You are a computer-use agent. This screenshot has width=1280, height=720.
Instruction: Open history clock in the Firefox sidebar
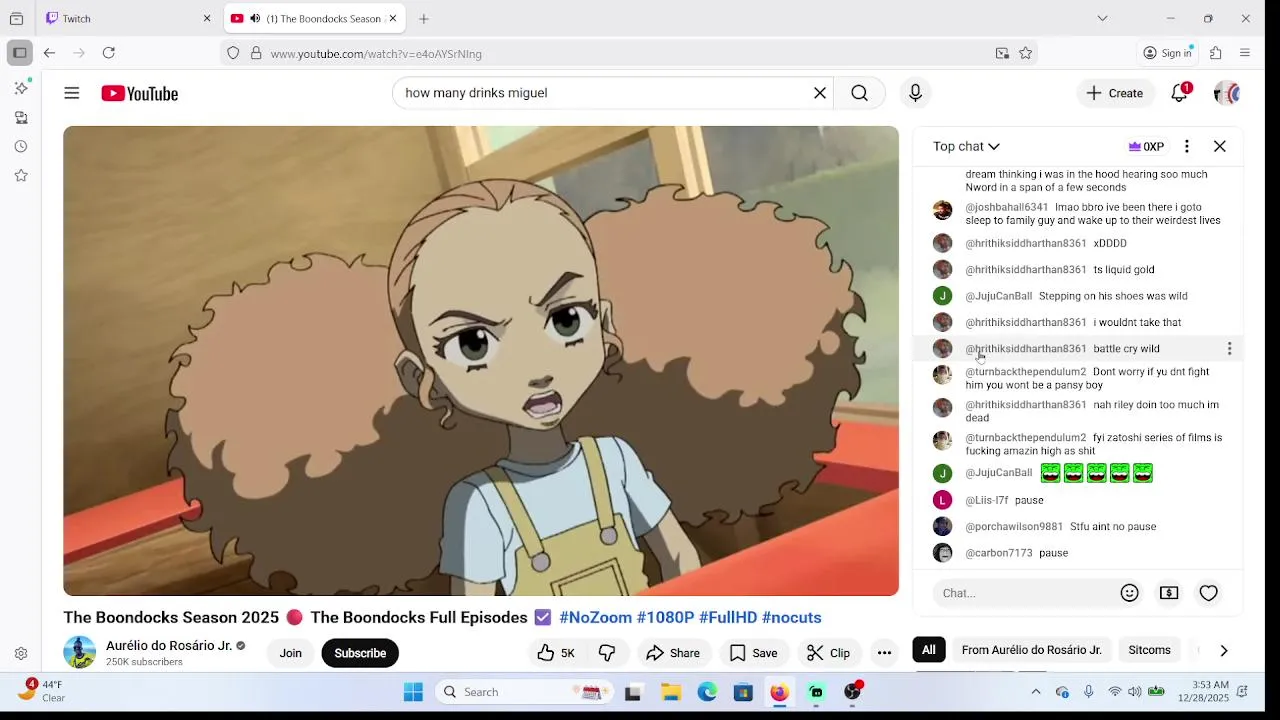[21, 146]
